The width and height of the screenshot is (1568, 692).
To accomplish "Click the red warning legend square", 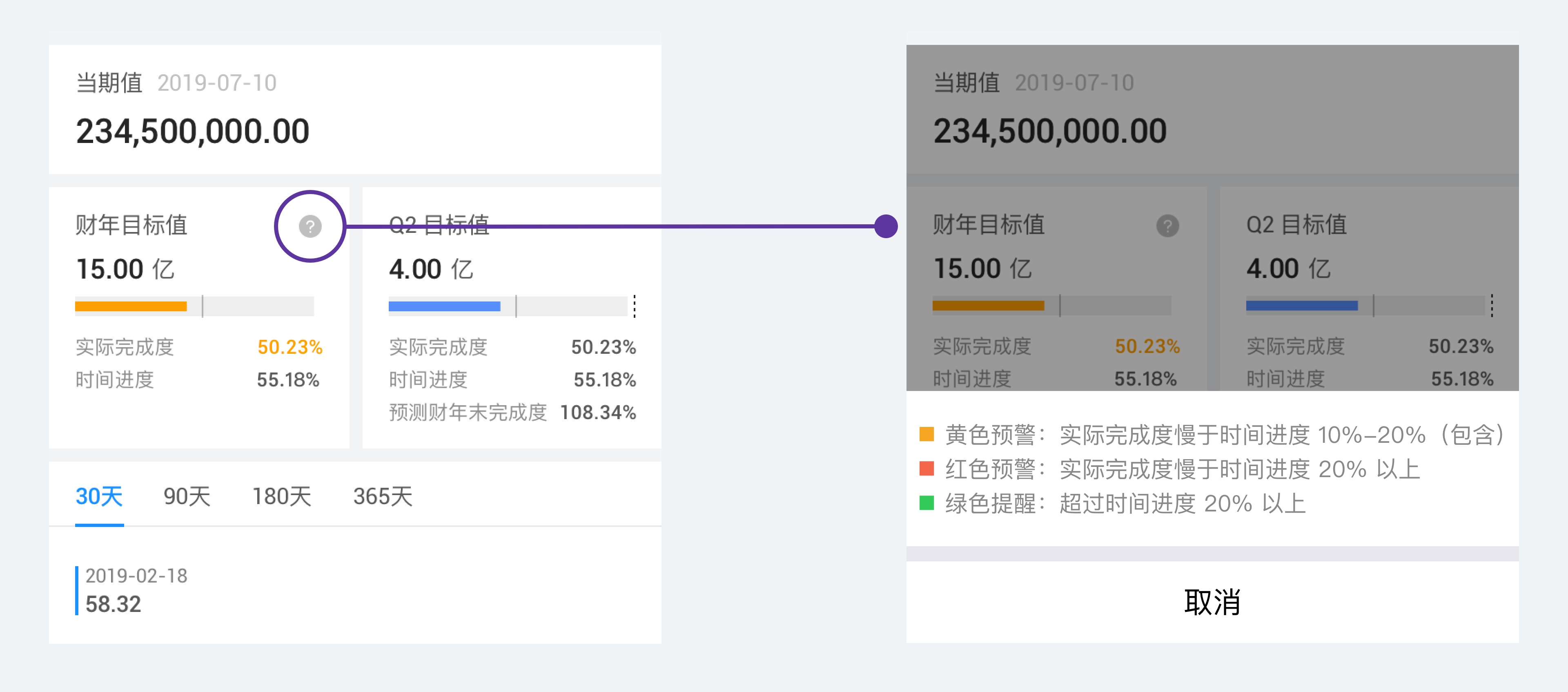I will coord(927,469).
